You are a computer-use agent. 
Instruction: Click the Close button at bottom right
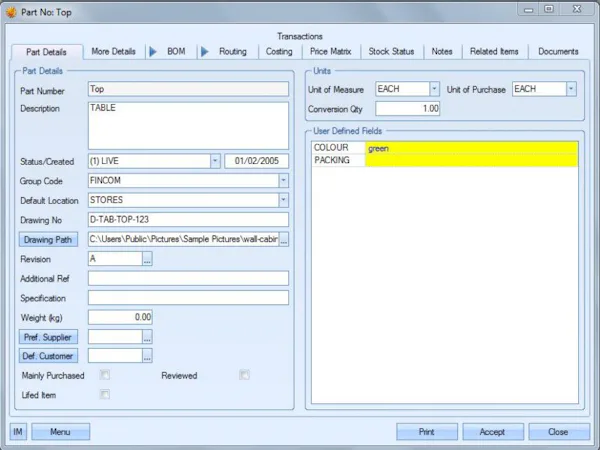tap(558, 432)
